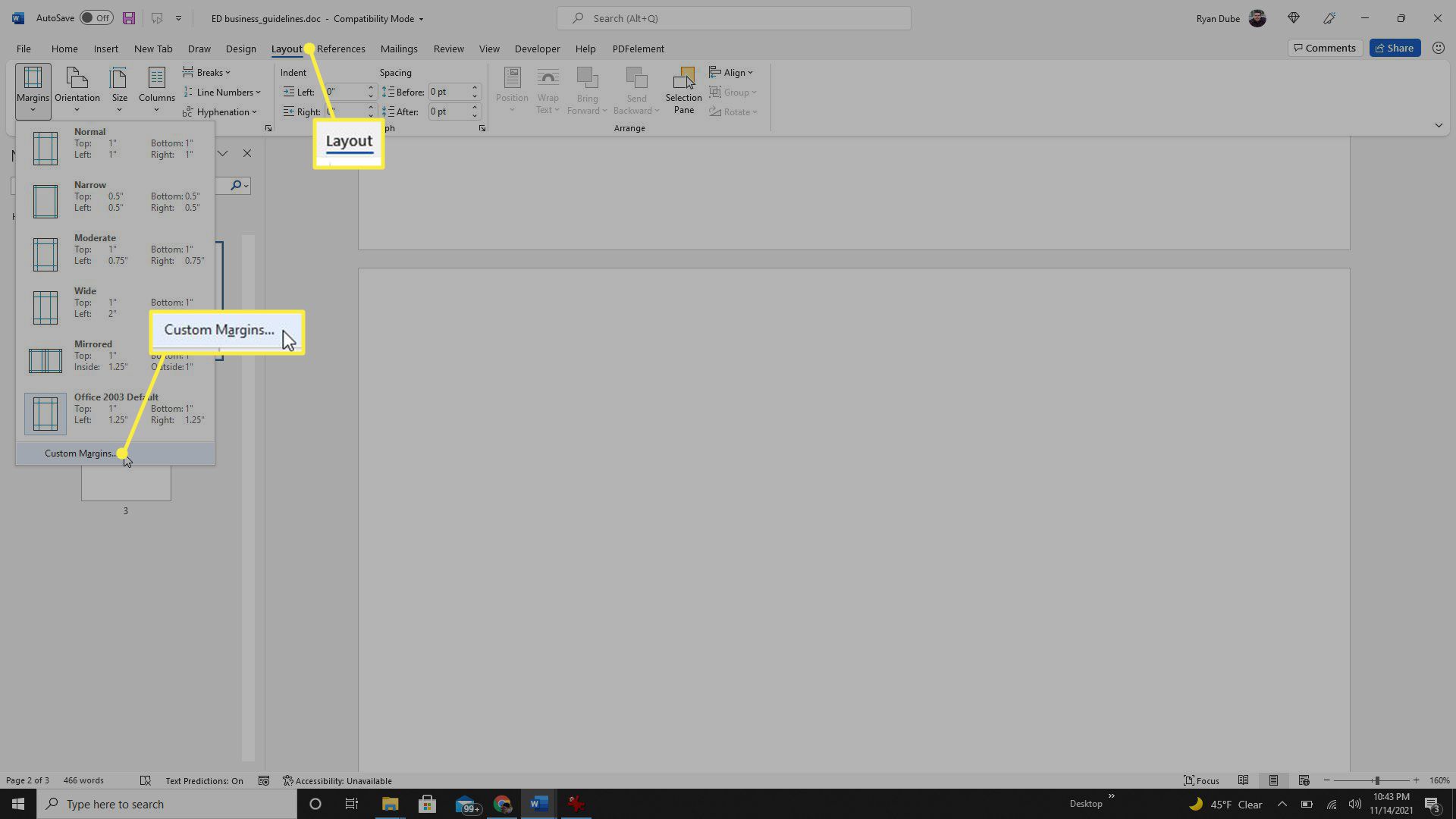Open the Indent Left dropdown
The width and height of the screenshot is (1456, 819).
(370, 92)
